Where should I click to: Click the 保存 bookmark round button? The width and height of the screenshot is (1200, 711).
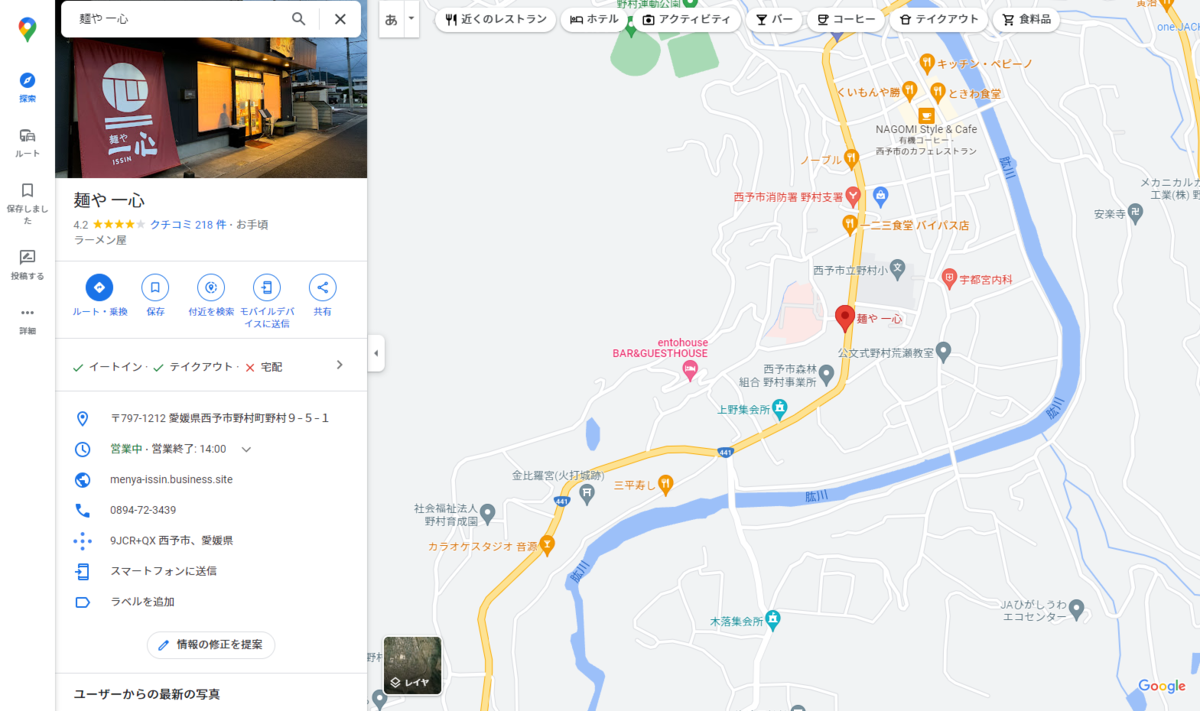[x=155, y=288]
